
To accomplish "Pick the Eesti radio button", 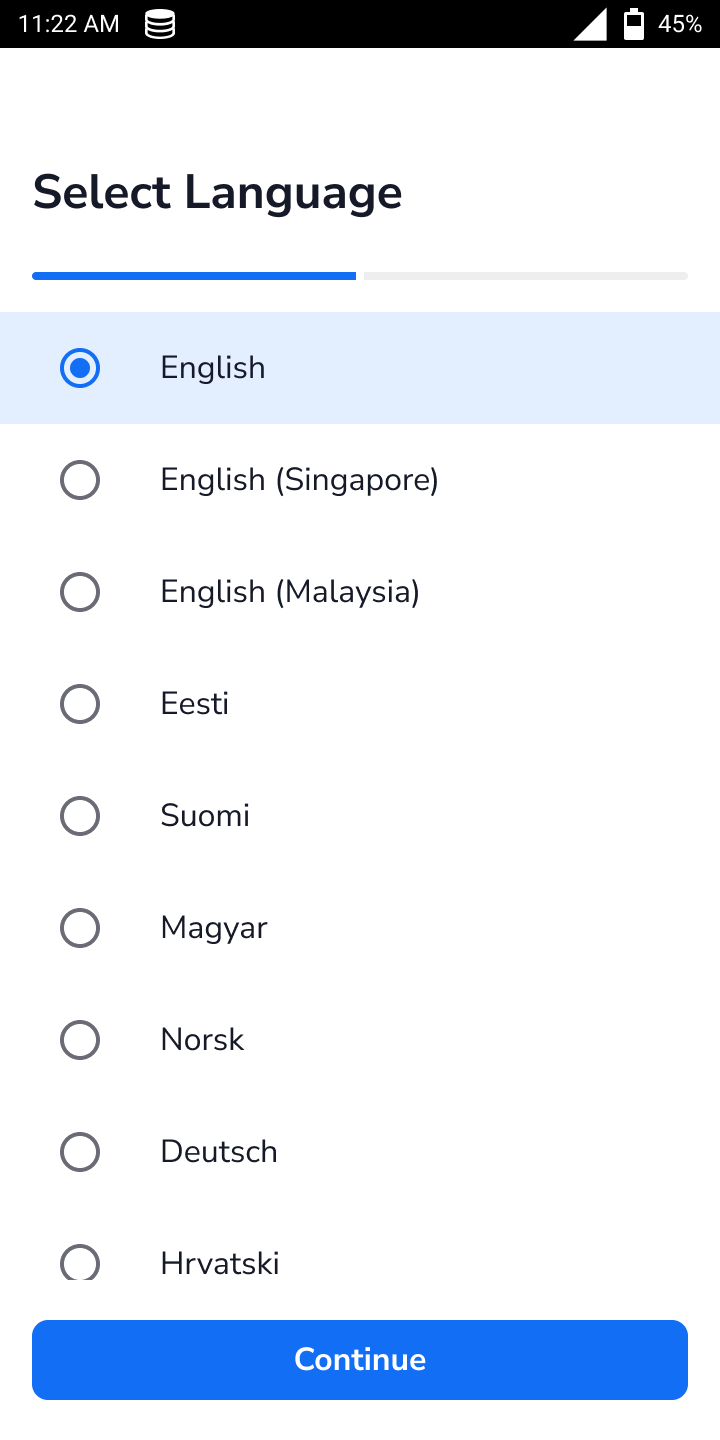I will pos(80,704).
